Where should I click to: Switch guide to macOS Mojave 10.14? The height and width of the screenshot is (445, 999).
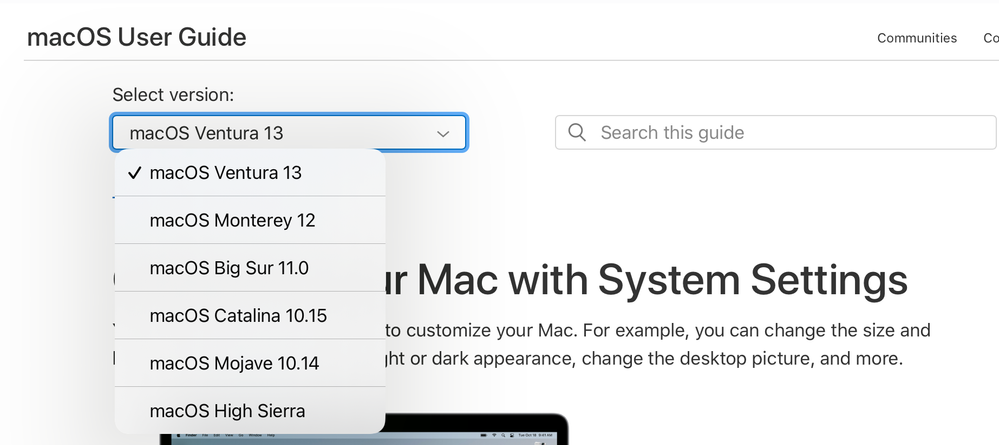point(234,363)
